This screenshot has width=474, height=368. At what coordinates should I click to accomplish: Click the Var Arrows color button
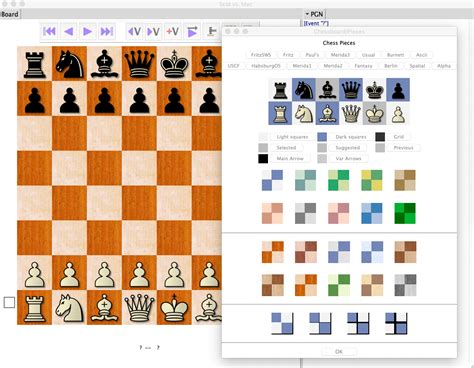[x=348, y=158]
